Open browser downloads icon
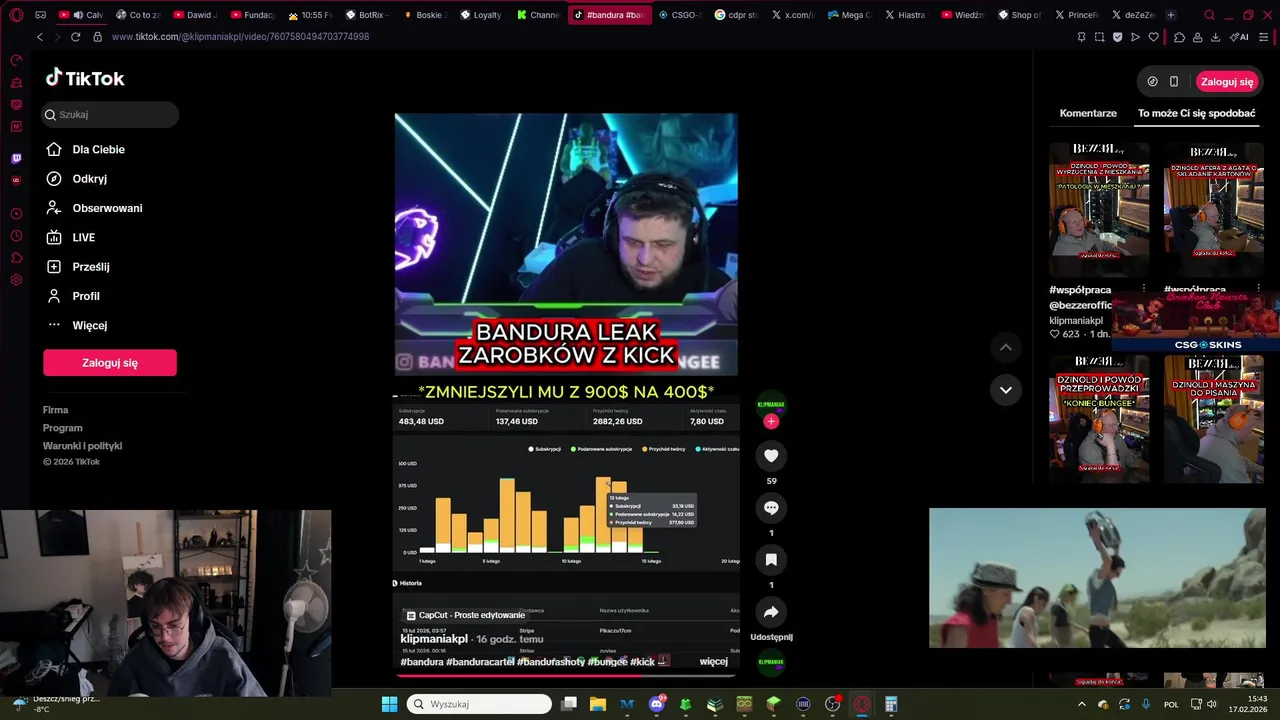1280x720 pixels. [1216, 37]
